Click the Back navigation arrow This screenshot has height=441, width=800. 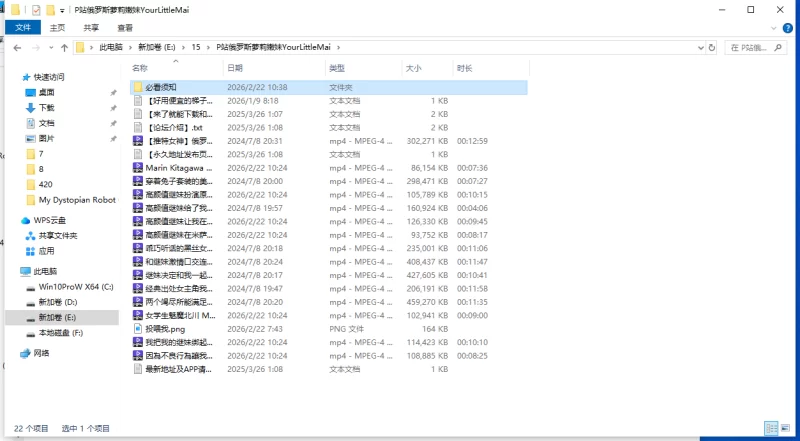point(17,47)
